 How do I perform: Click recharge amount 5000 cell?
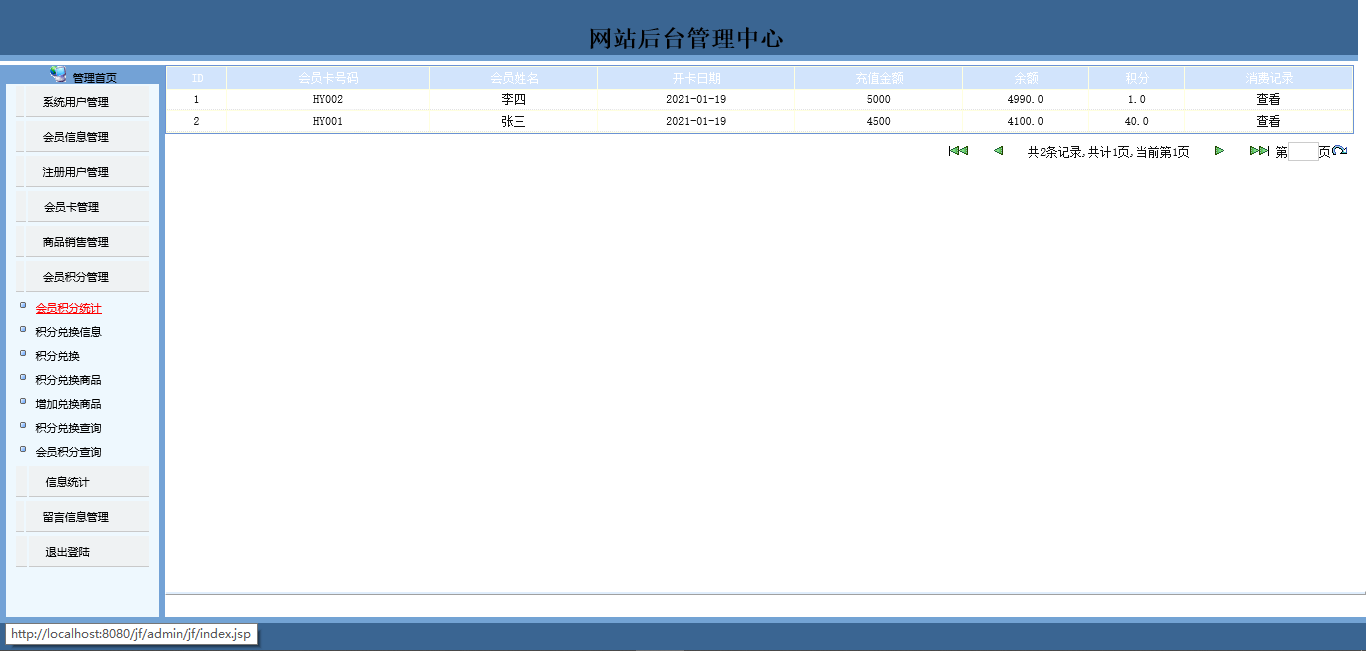pos(879,100)
